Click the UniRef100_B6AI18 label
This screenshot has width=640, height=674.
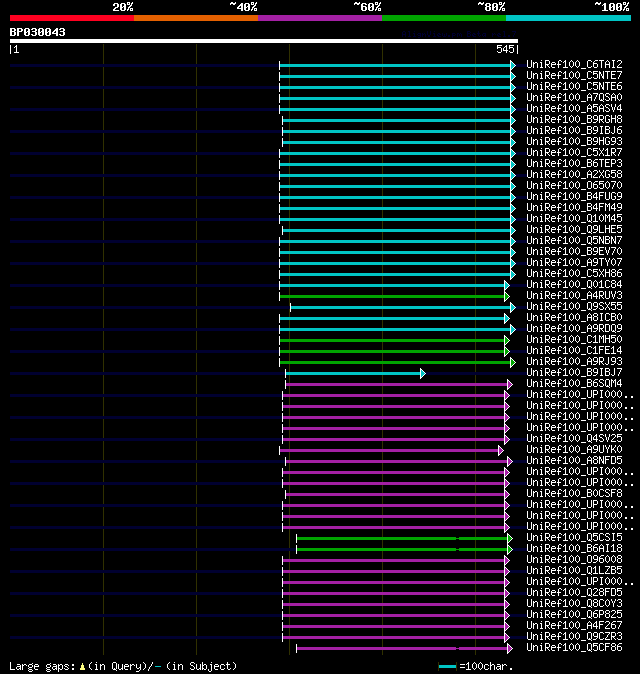pyautogui.click(x=574, y=548)
